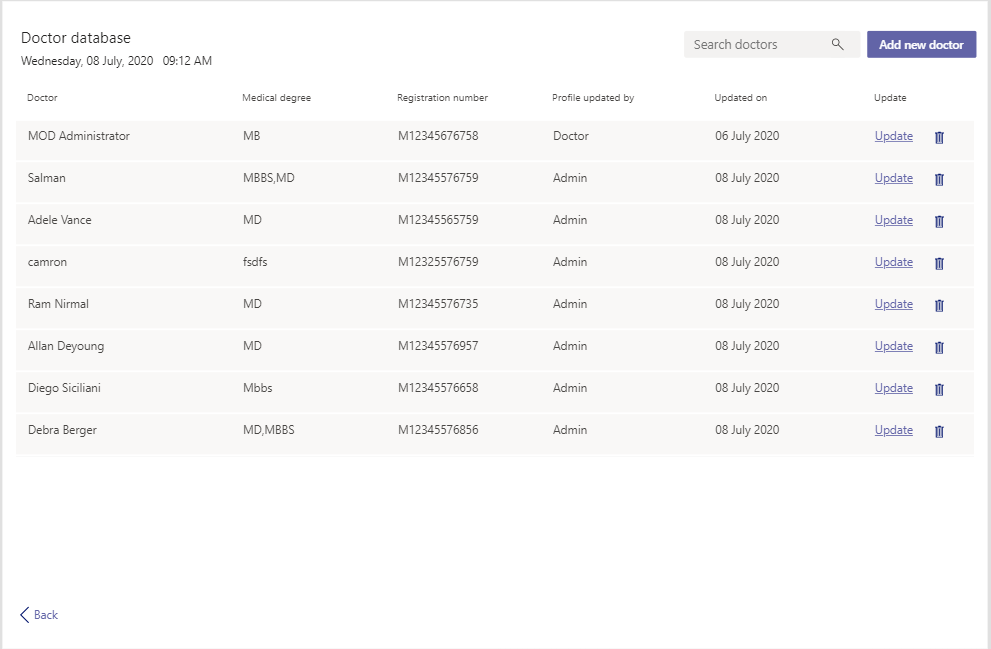Image resolution: width=991 pixels, height=649 pixels.
Task: Click the search magnifier icon
Action: coord(837,44)
